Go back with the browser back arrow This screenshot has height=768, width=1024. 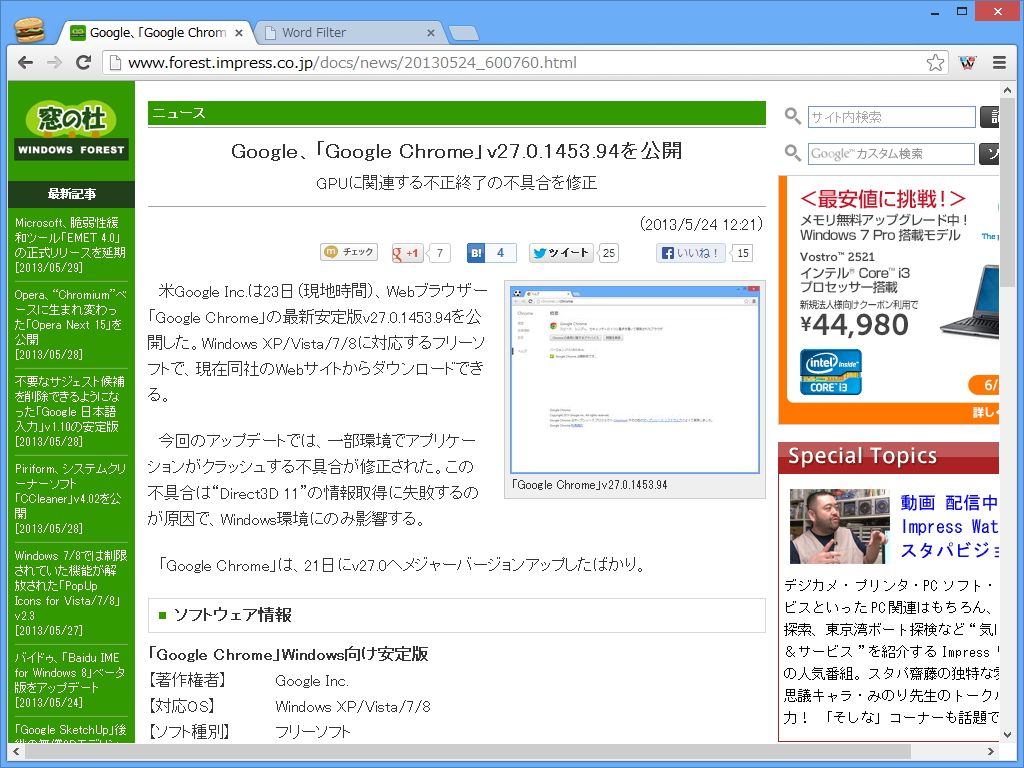point(25,63)
